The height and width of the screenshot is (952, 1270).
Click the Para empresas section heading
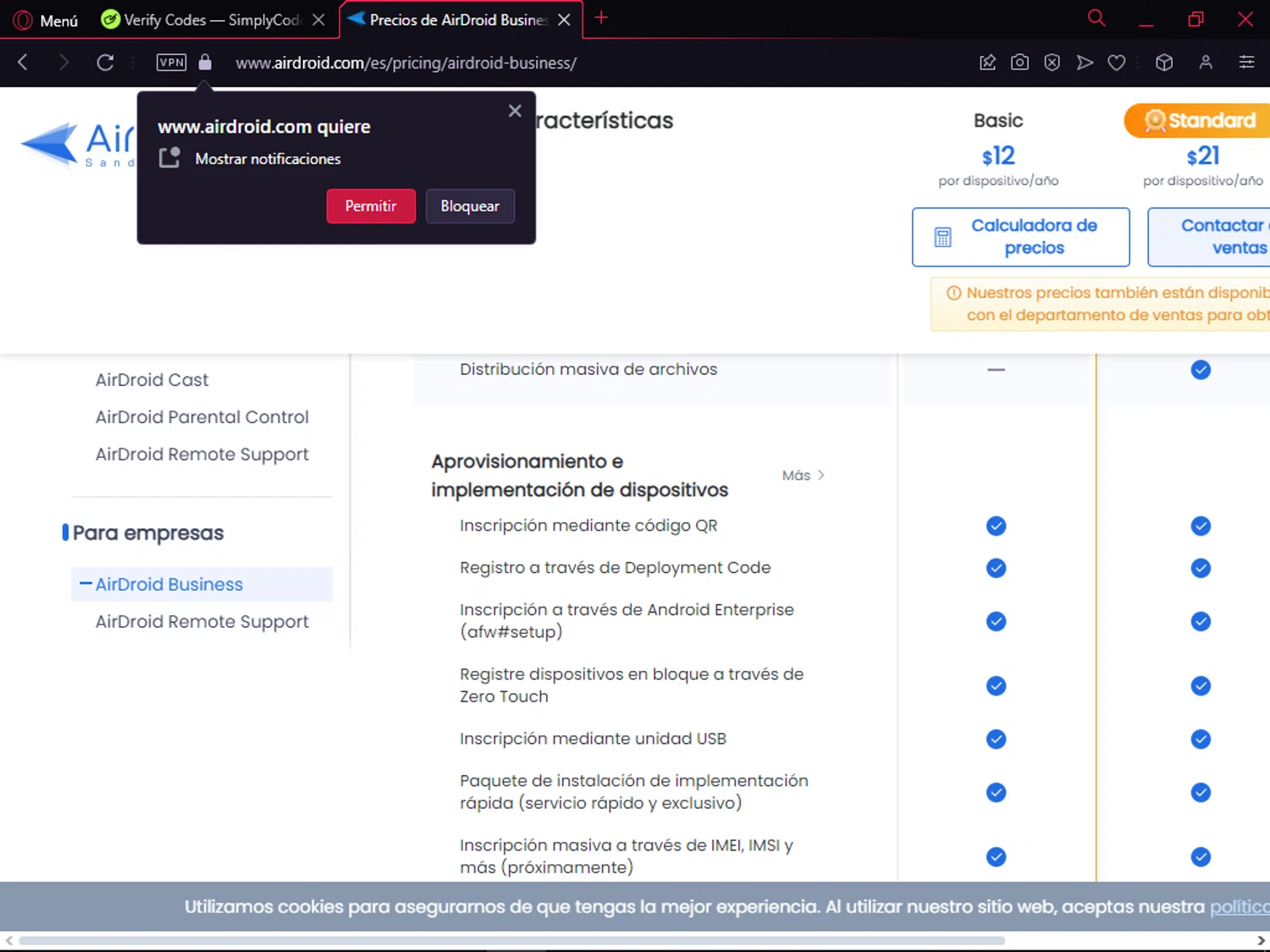coord(148,533)
